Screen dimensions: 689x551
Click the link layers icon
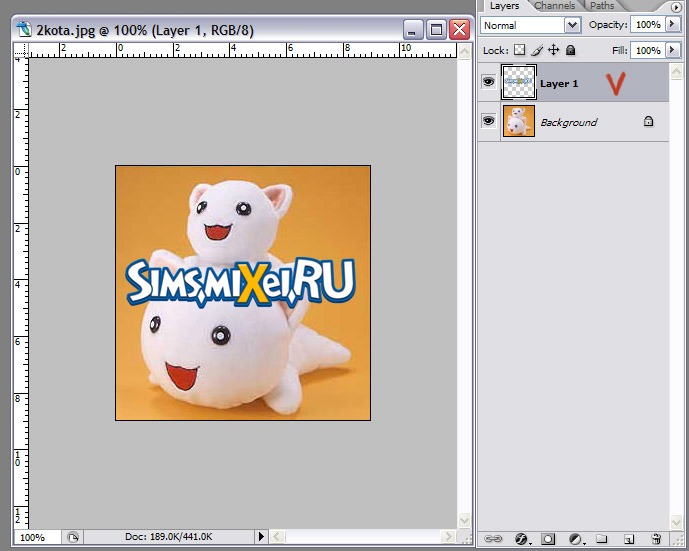(493, 539)
